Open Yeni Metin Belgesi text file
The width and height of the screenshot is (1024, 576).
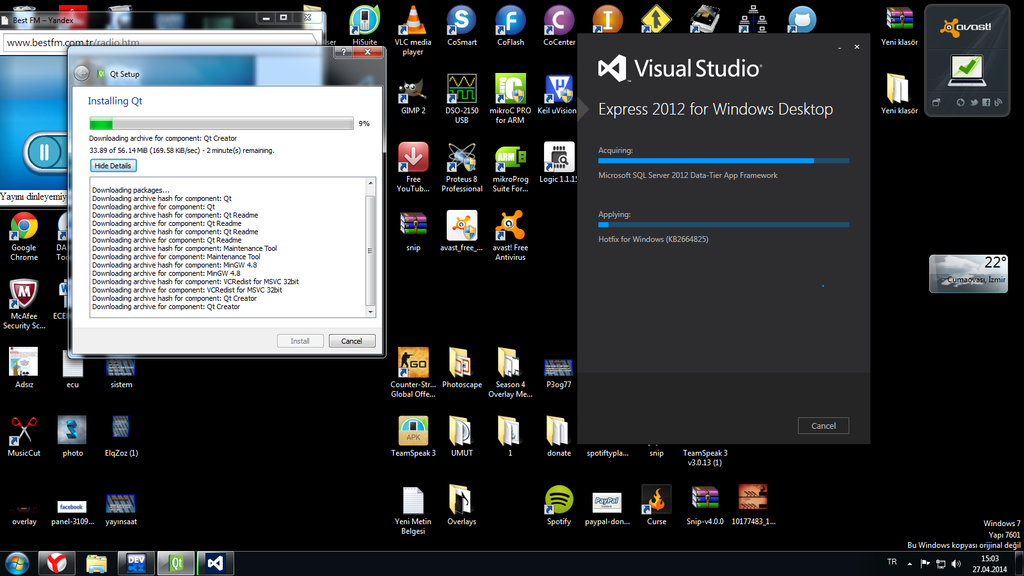[413, 511]
